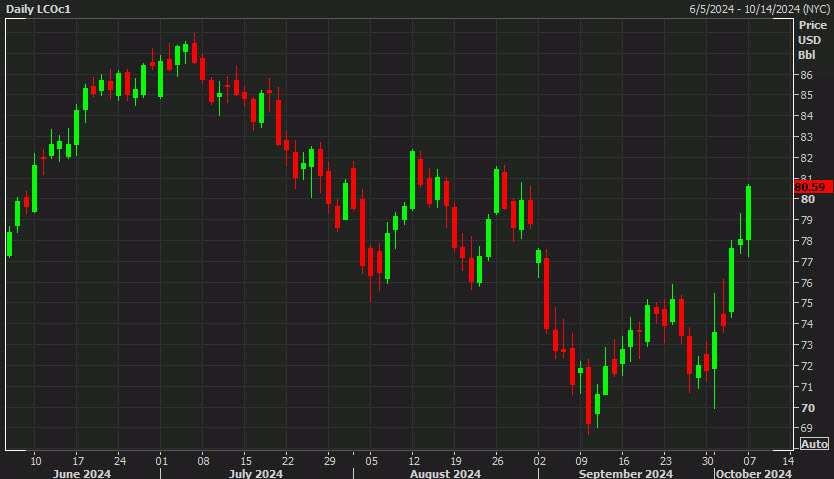834x479 pixels.
Task: Select the red 80.59 last price tag
Action: pyautogui.click(x=812, y=187)
